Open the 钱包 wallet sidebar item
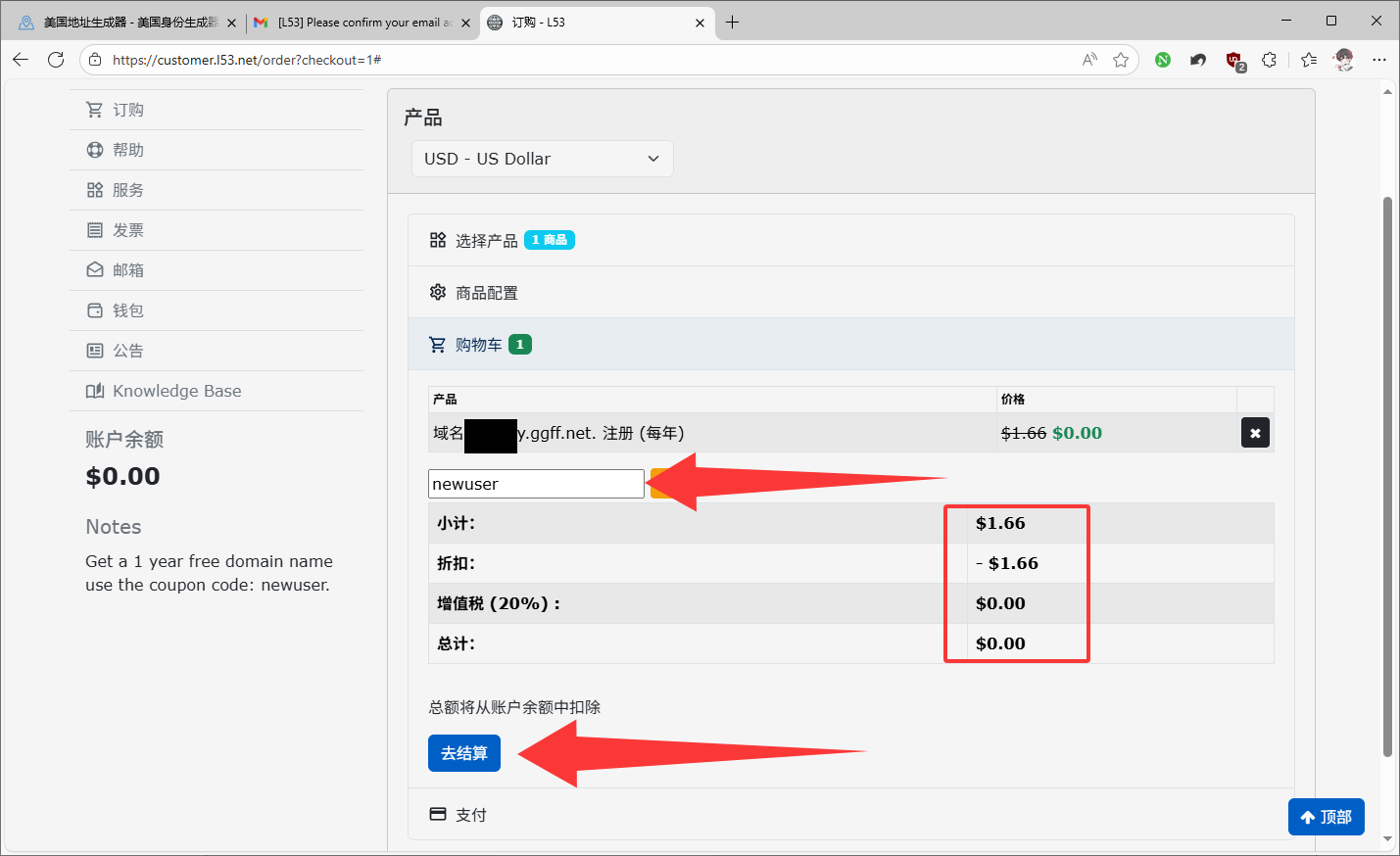 (128, 310)
